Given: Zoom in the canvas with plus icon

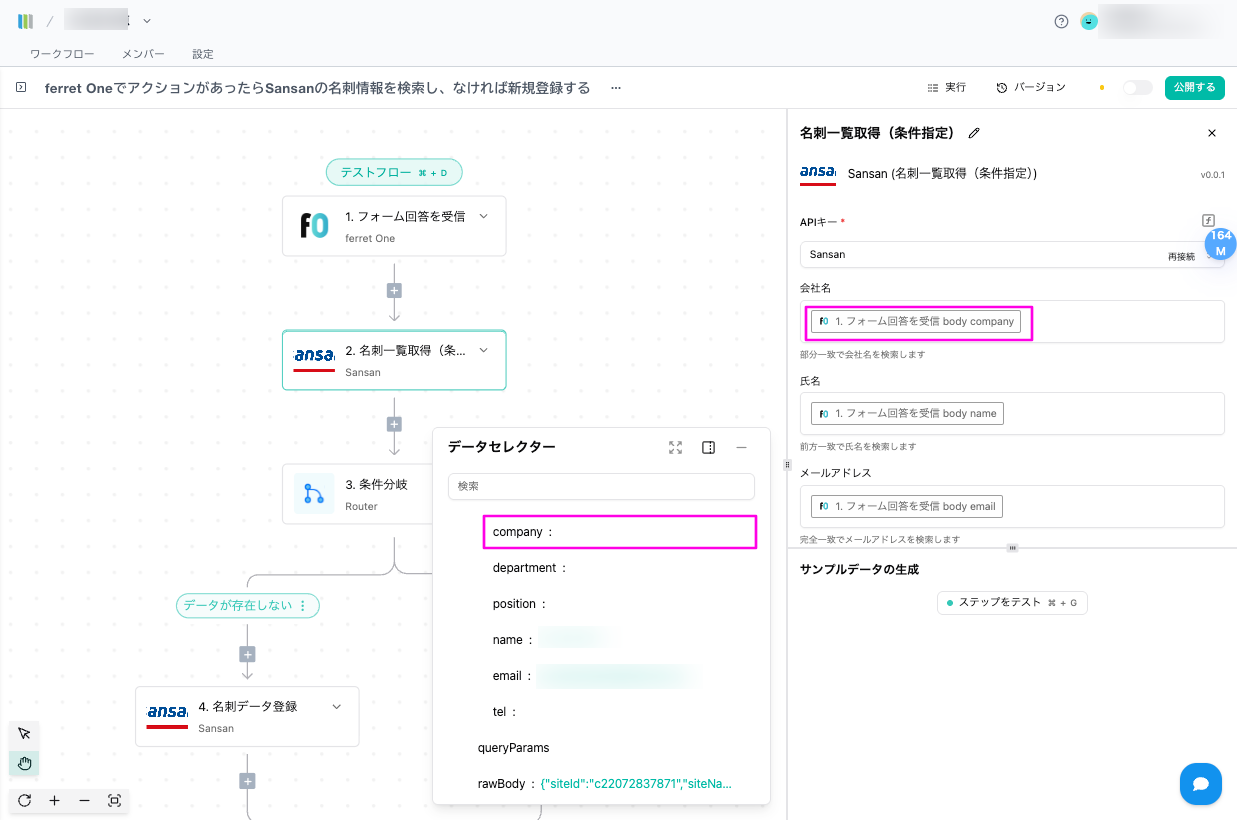Looking at the screenshot, I should pos(54,800).
